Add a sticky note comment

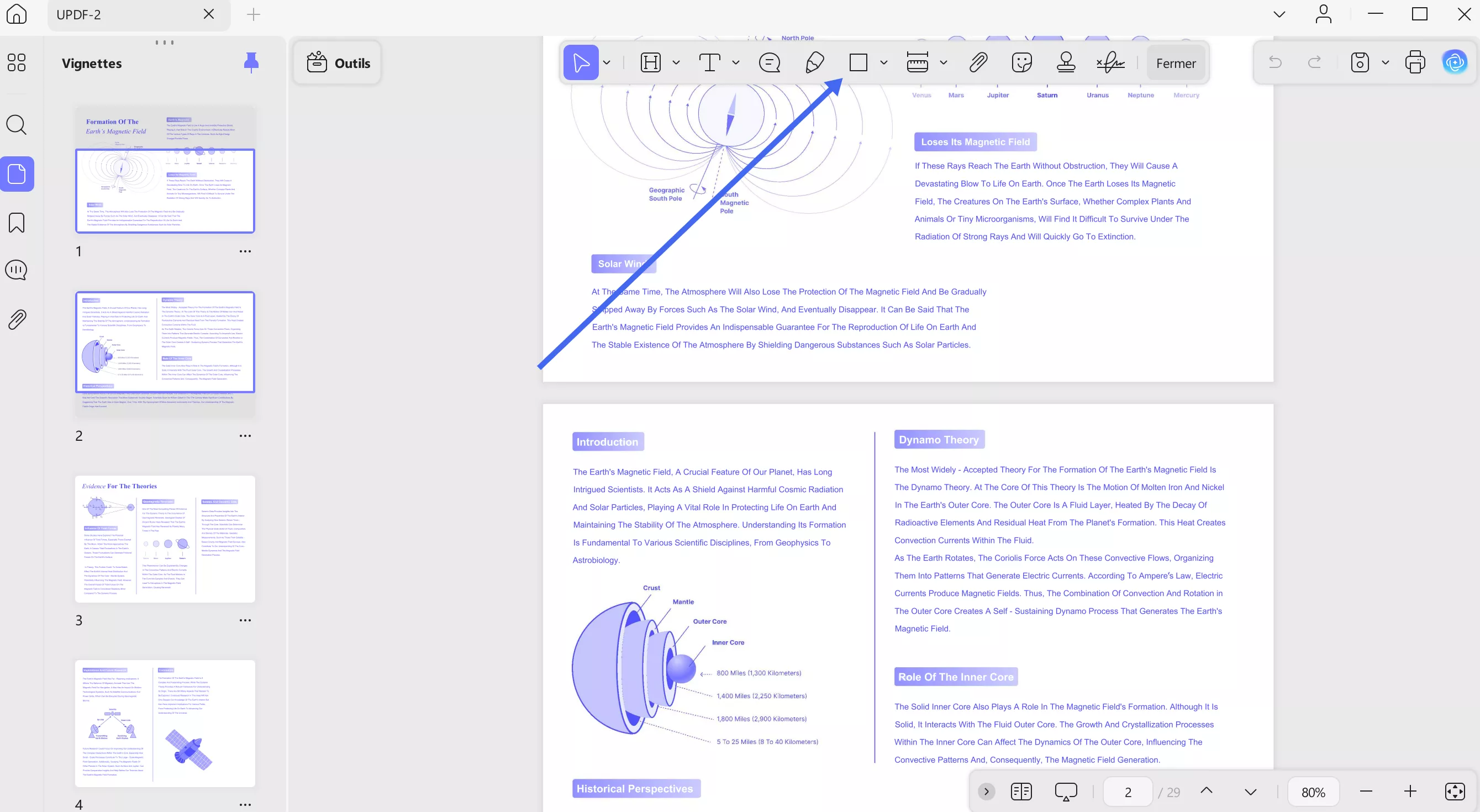[770, 62]
